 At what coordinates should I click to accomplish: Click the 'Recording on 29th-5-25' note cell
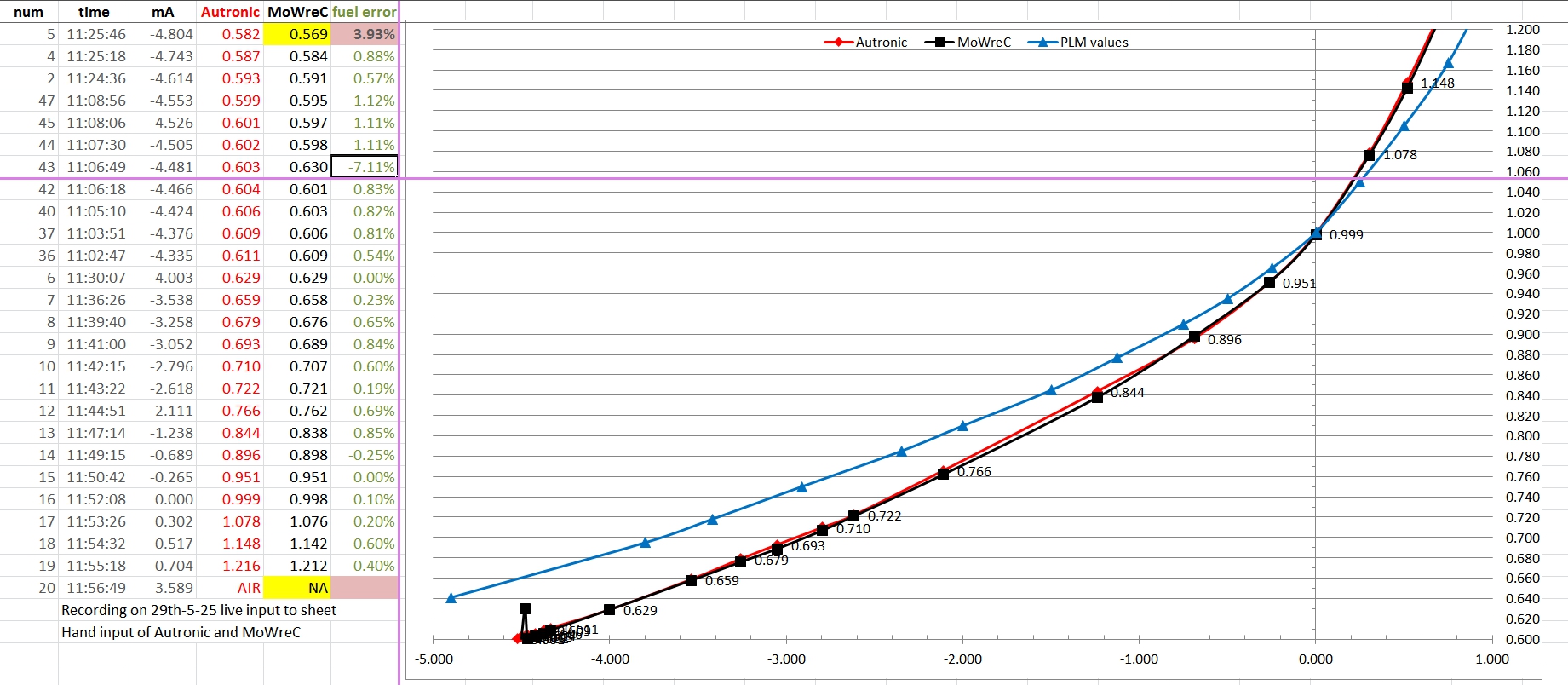198,610
